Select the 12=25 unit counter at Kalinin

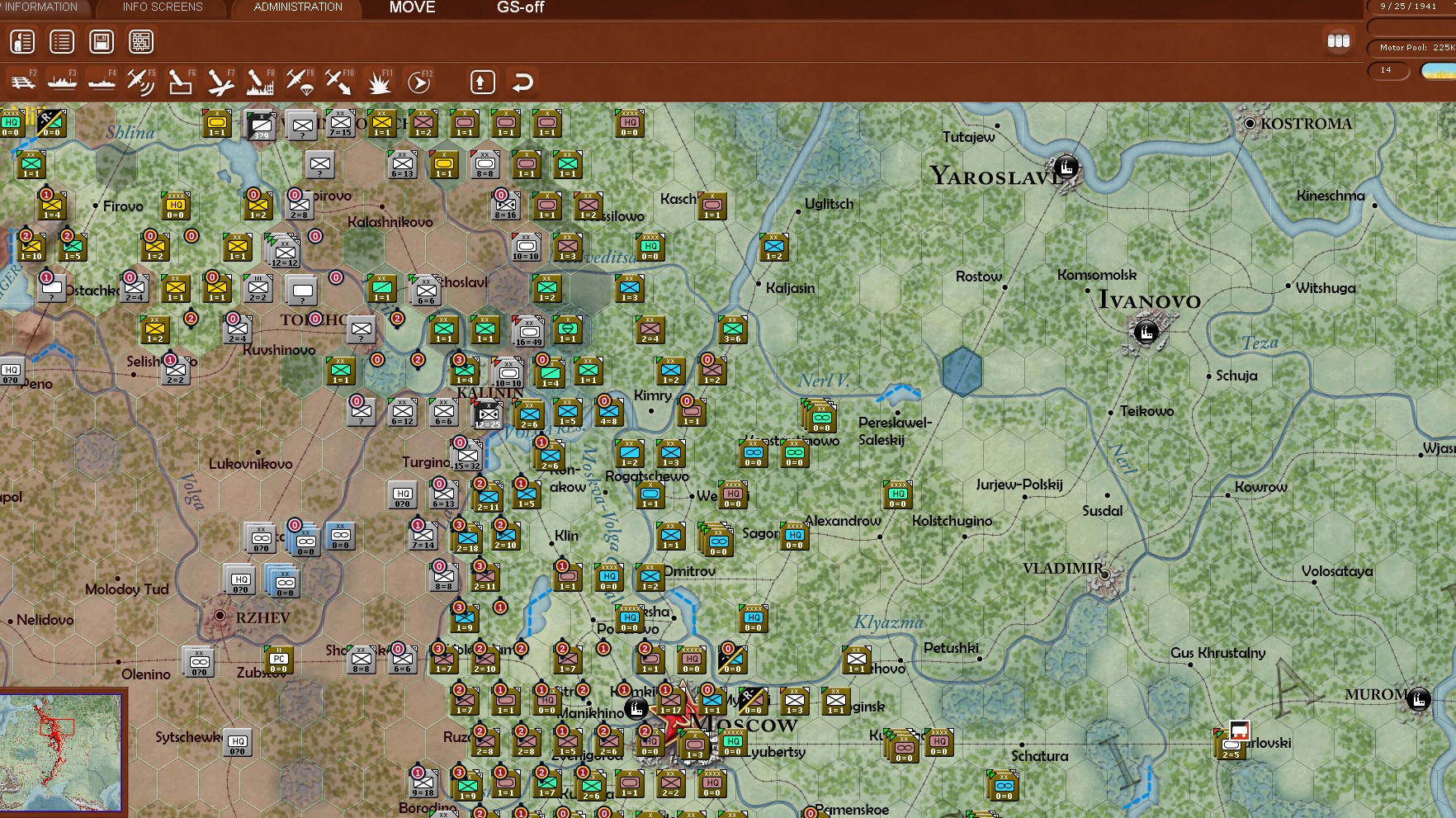click(x=487, y=414)
